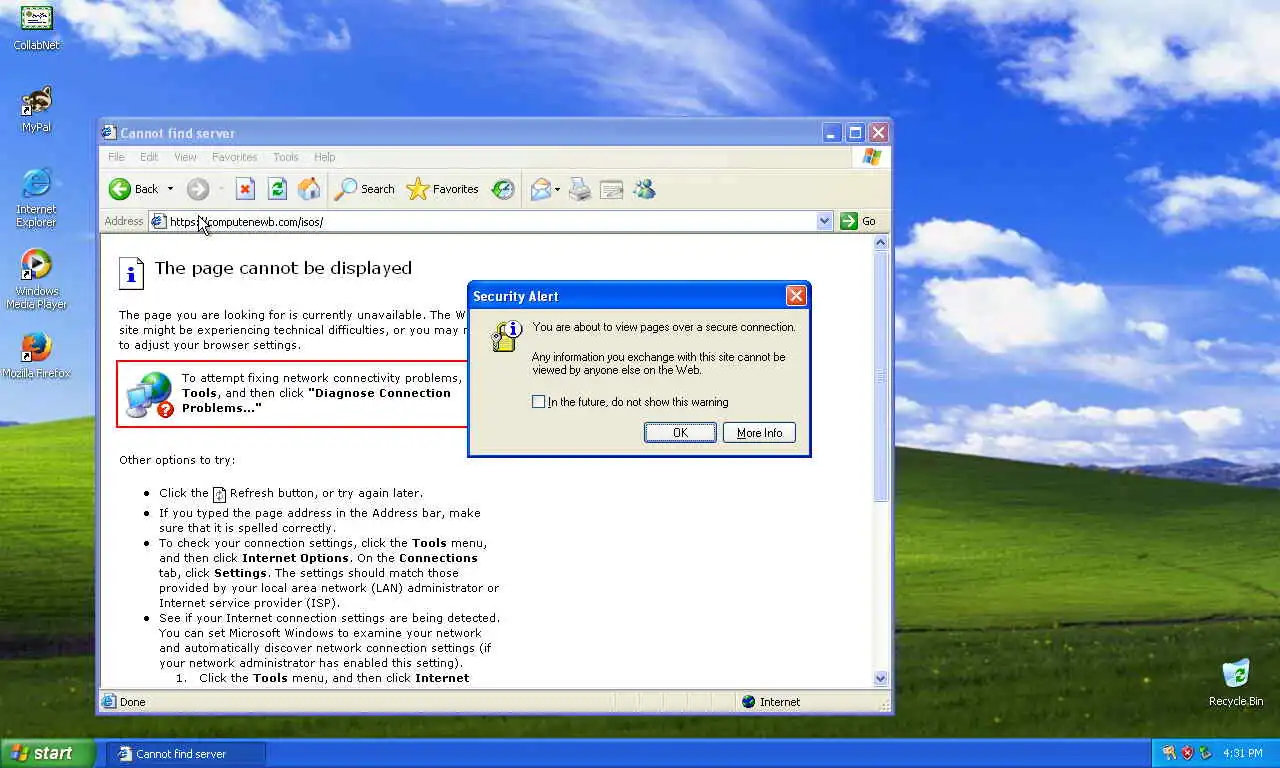The width and height of the screenshot is (1280, 768).
Task: Expand the address bar URL dropdown
Action: [824, 221]
